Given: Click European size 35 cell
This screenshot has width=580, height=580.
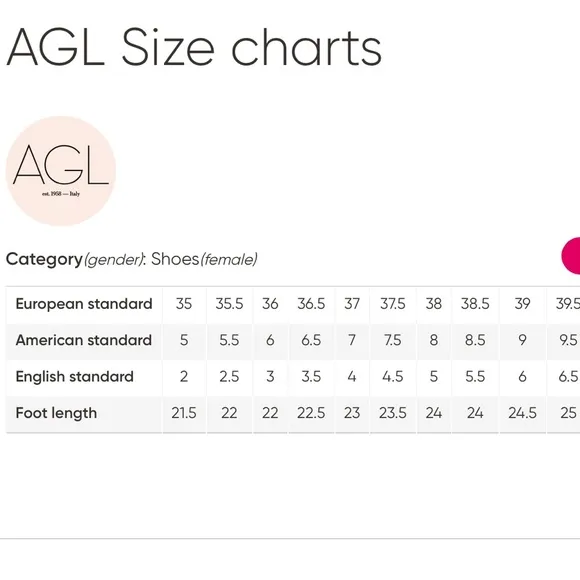Looking at the screenshot, I should pos(184,304).
